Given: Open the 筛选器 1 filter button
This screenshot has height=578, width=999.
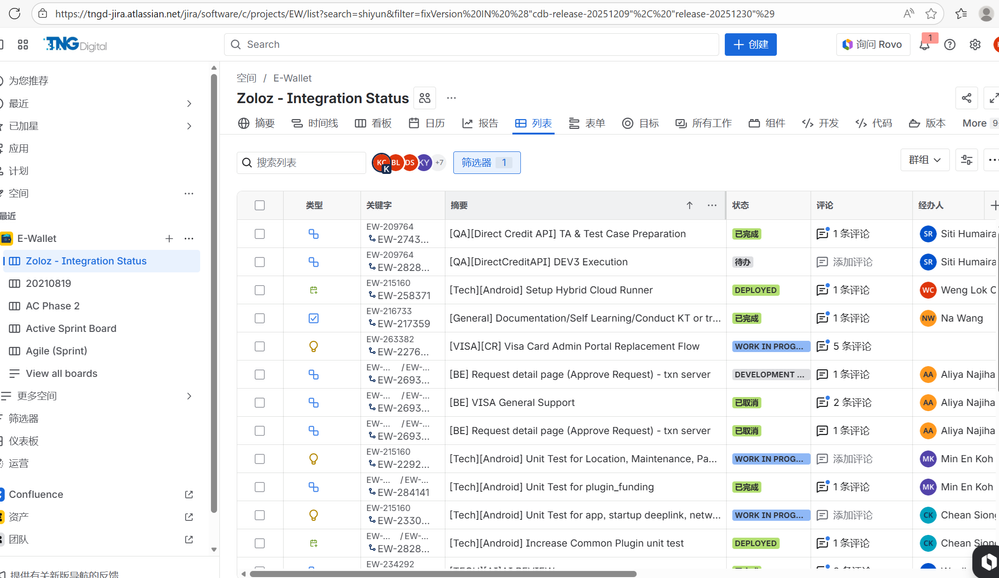Looking at the screenshot, I should click(x=487, y=163).
